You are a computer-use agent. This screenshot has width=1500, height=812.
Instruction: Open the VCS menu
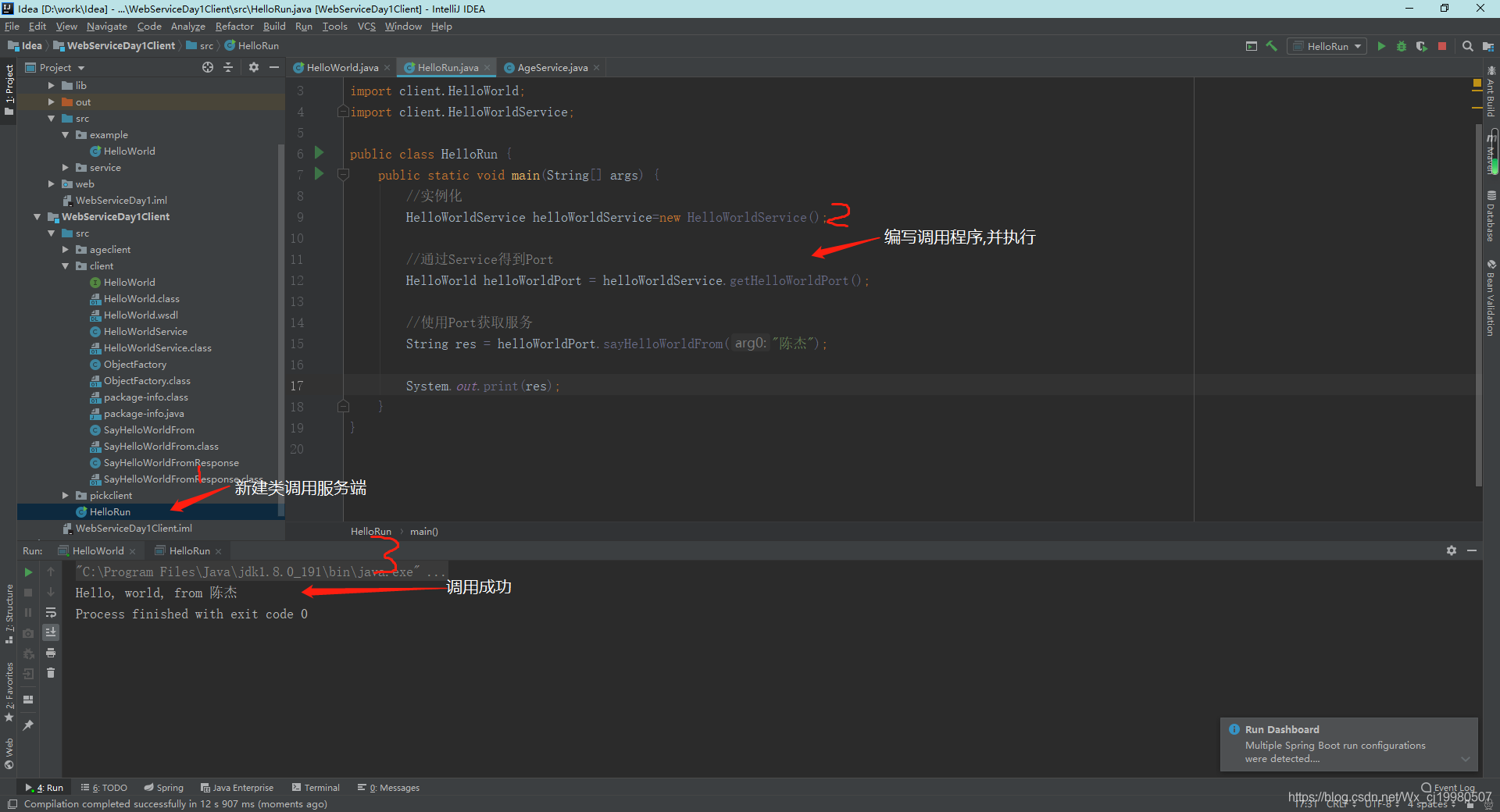pyautogui.click(x=366, y=27)
